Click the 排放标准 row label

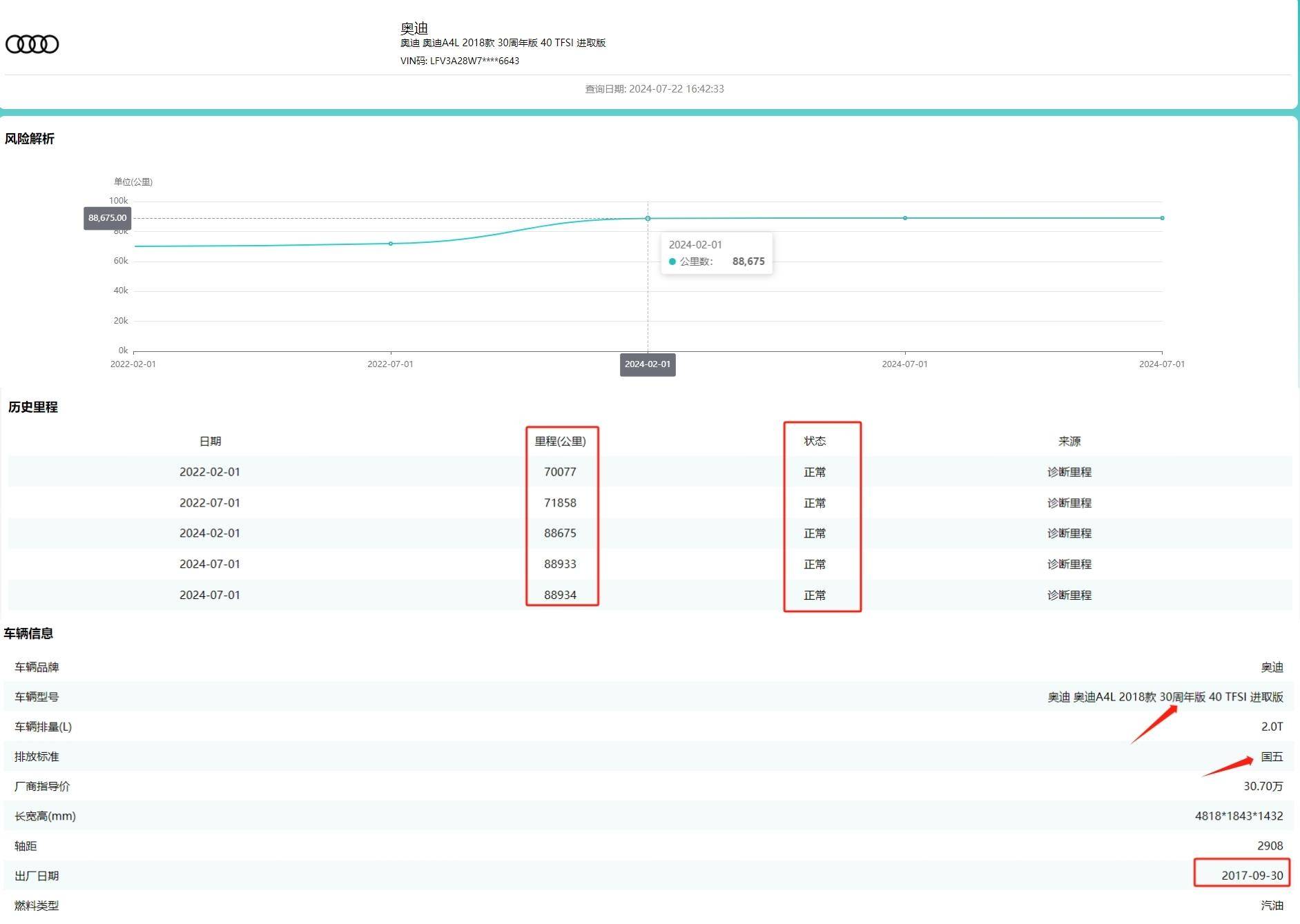(37, 757)
